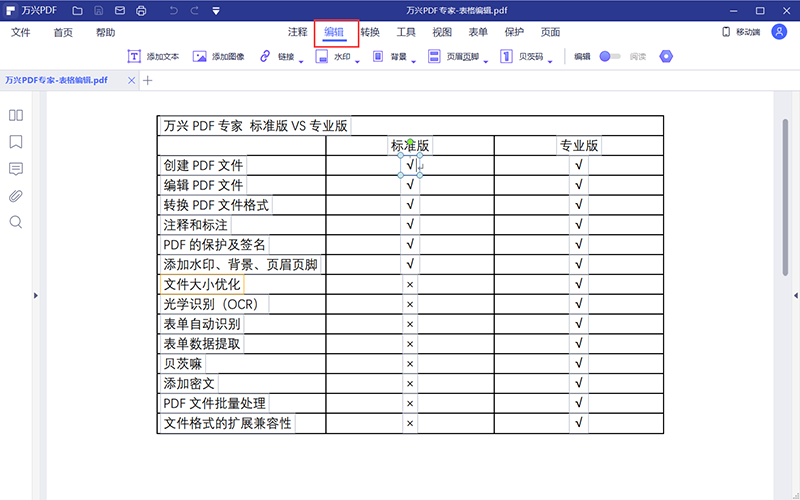Select the 文件格式的扩展兼容性 cell text
This screenshot has height=500, width=800.
pyautogui.click(x=227, y=423)
